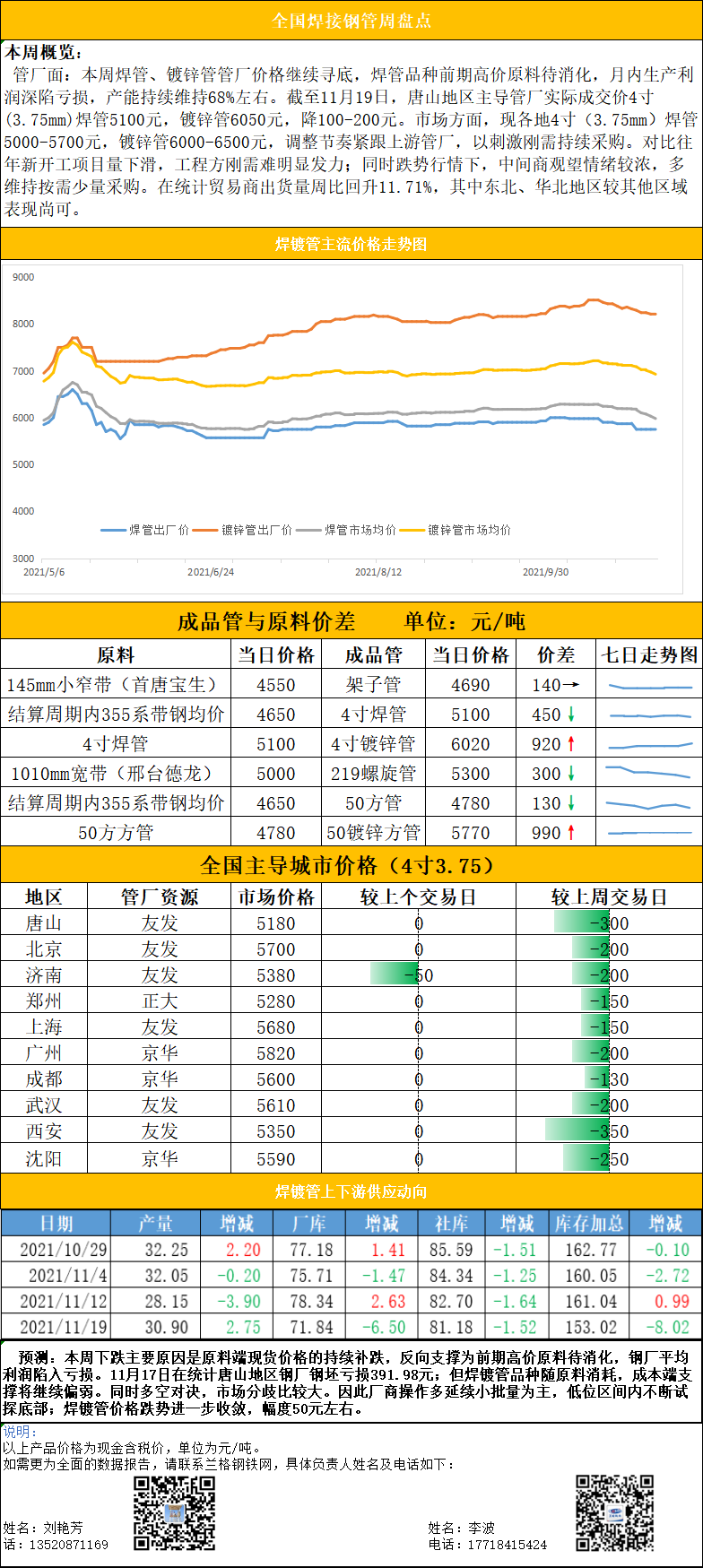Click the right QR code for 李波
Image resolution: width=703 pixels, height=1568 pixels.
pos(614,1513)
